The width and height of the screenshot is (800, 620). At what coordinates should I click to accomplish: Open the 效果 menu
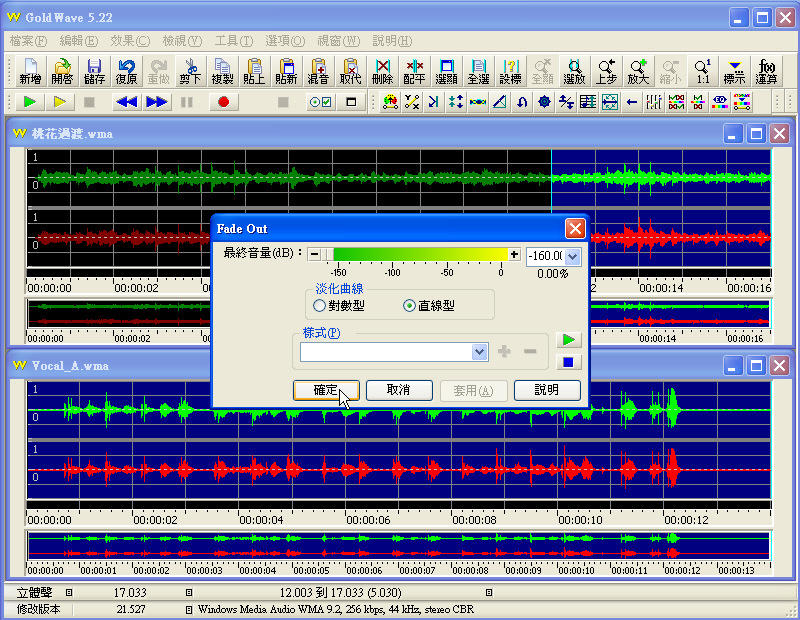pyautogui.click(x=130, y=41)
